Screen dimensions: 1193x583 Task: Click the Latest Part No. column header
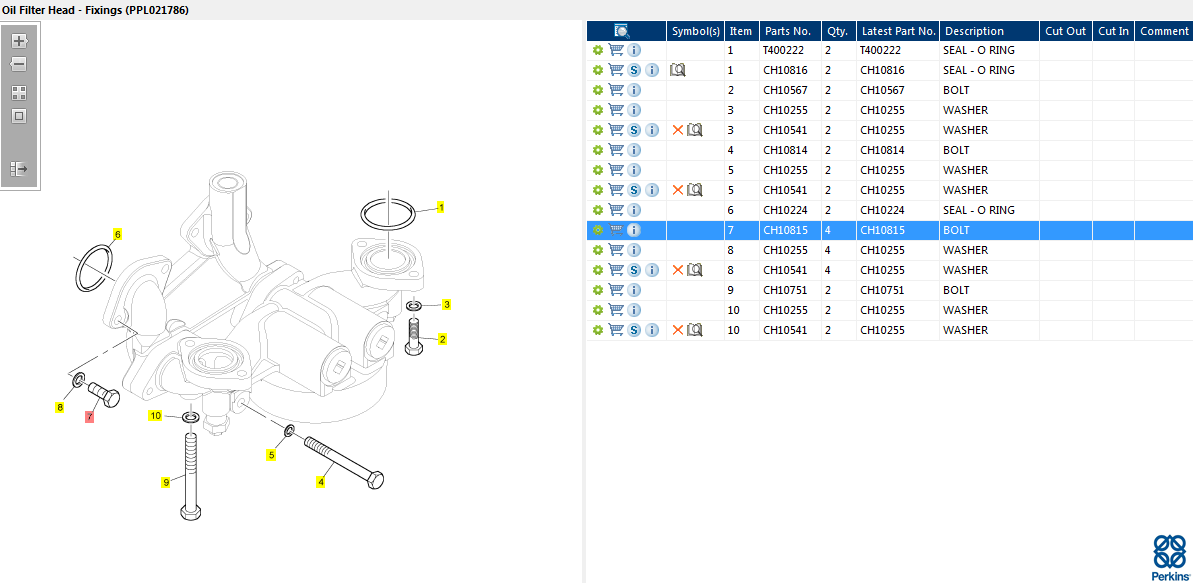tap(898, 31)
